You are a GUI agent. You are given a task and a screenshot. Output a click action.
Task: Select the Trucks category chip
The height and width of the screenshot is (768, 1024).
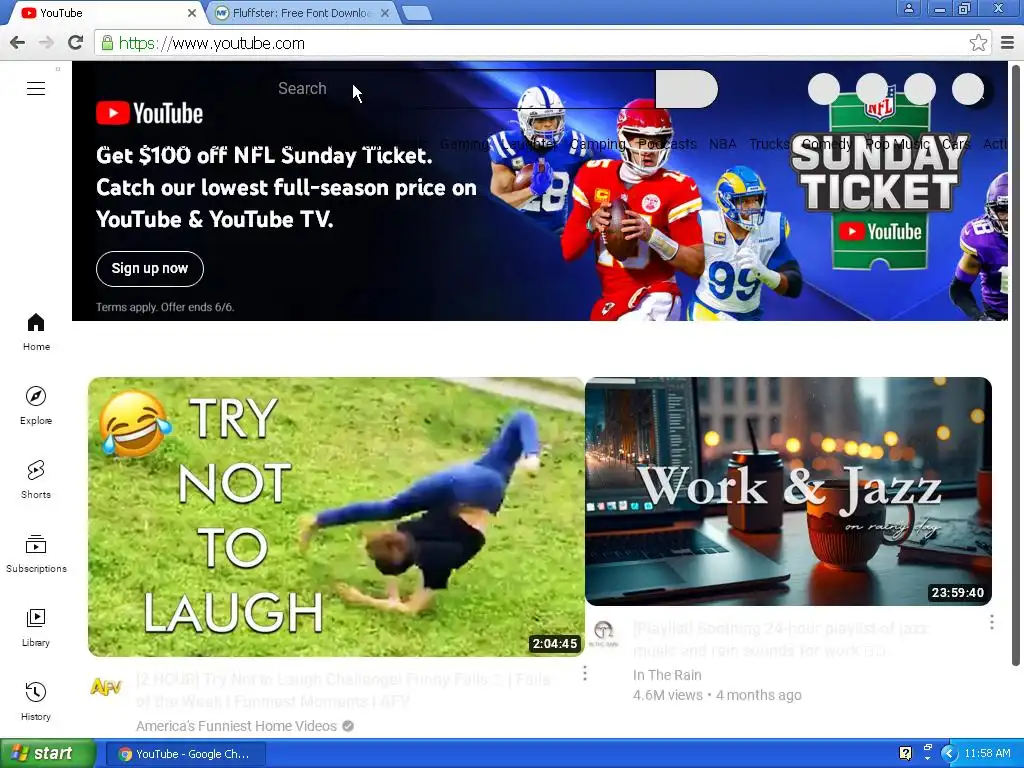pyautogui.click(x=769, y=144)
